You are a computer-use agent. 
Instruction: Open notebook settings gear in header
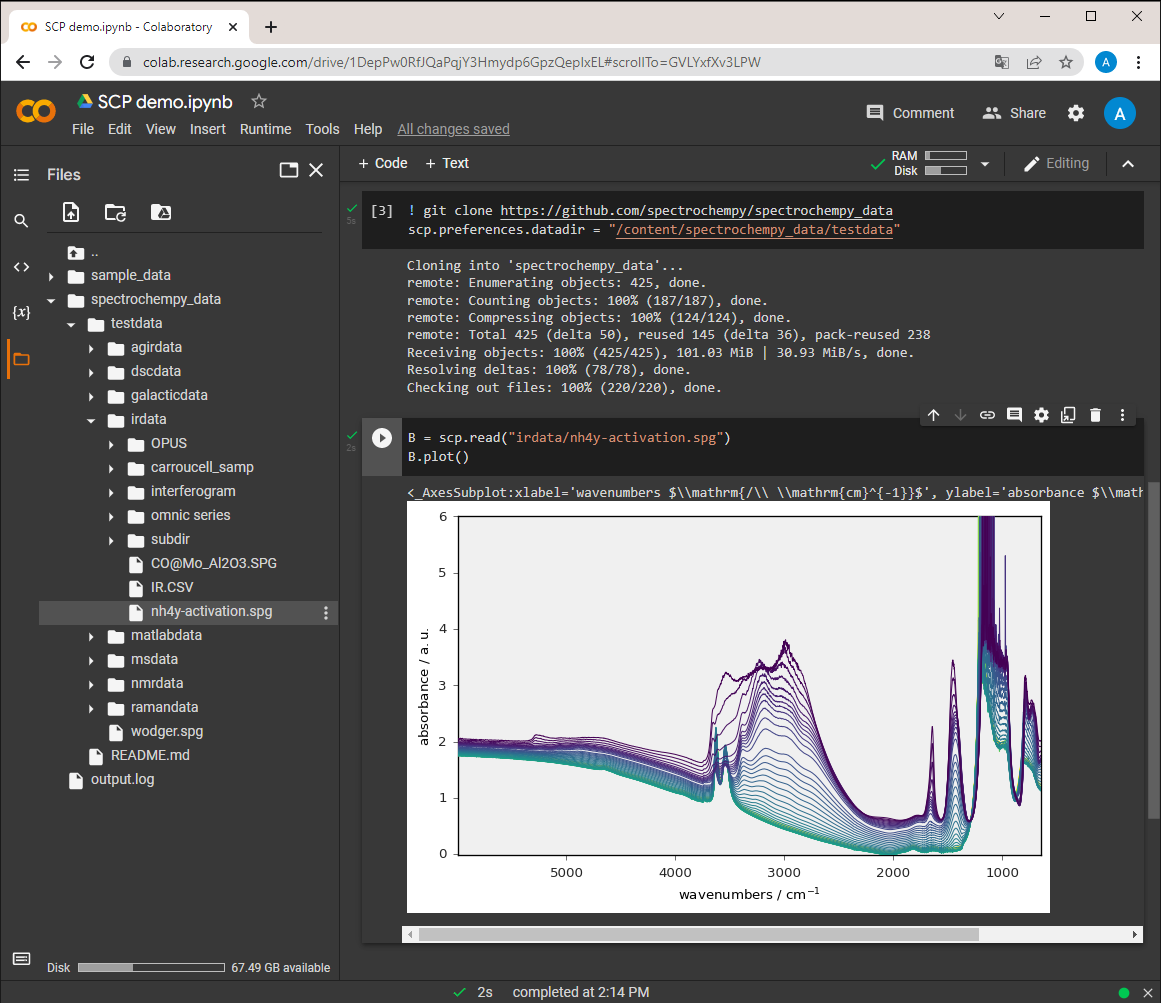tap(1076, 113)
